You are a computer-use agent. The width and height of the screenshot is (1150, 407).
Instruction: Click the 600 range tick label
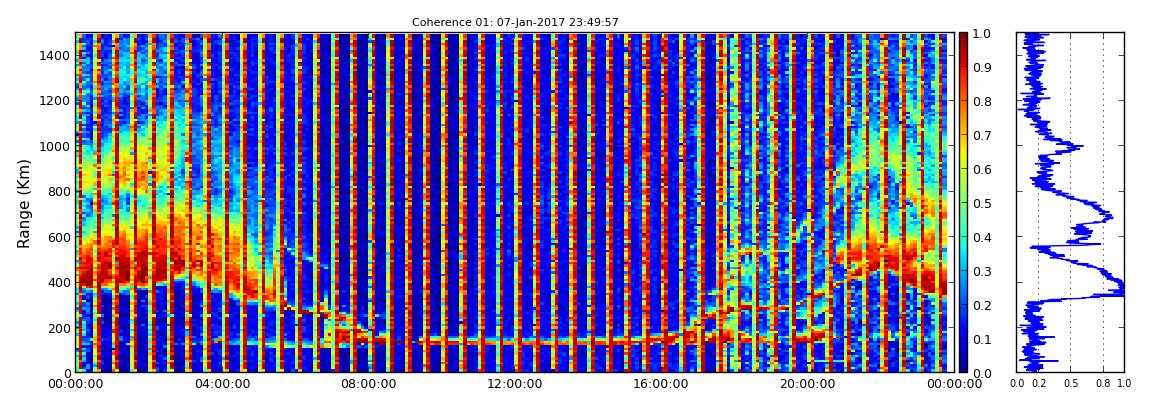[59, 237]
